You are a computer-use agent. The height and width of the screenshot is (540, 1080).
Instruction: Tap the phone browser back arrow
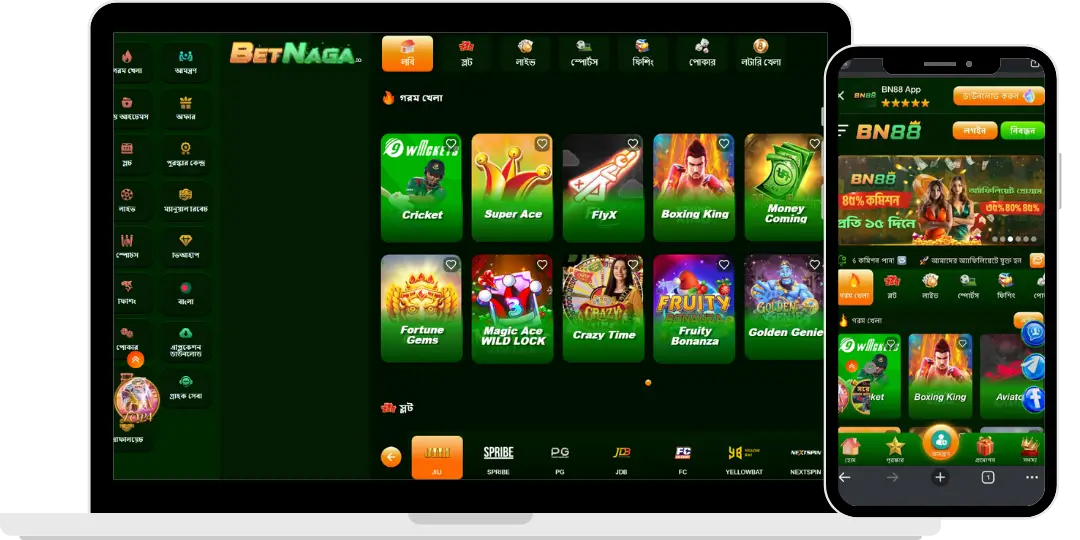click(844, 477)
